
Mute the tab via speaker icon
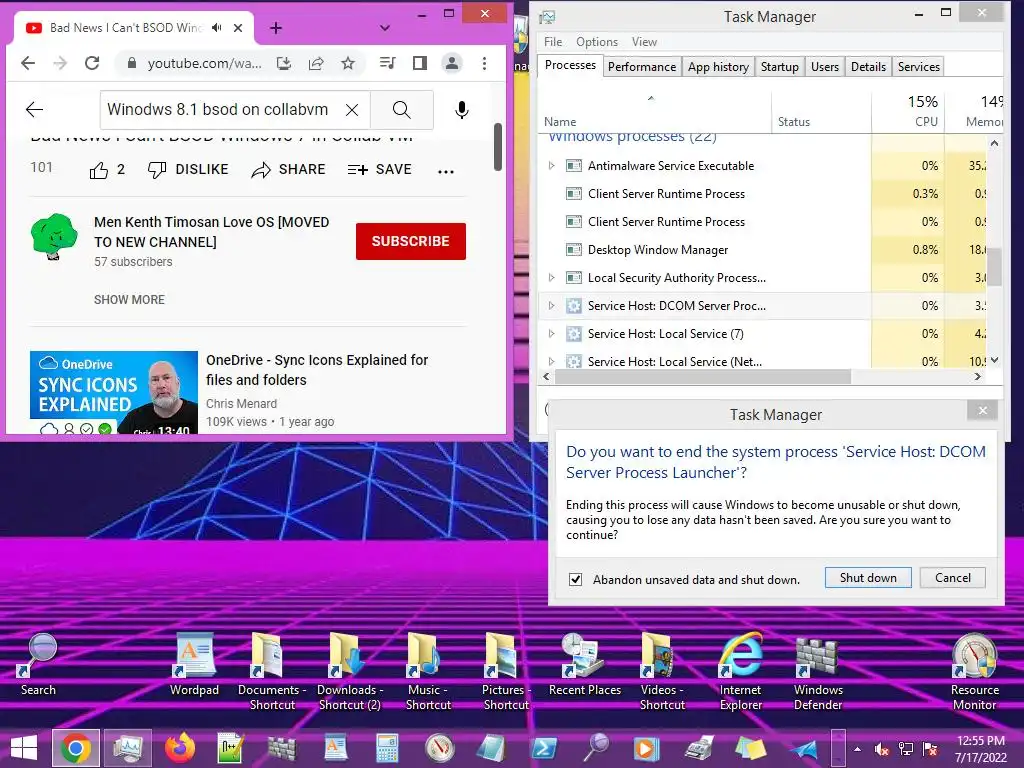coord(217,27)
